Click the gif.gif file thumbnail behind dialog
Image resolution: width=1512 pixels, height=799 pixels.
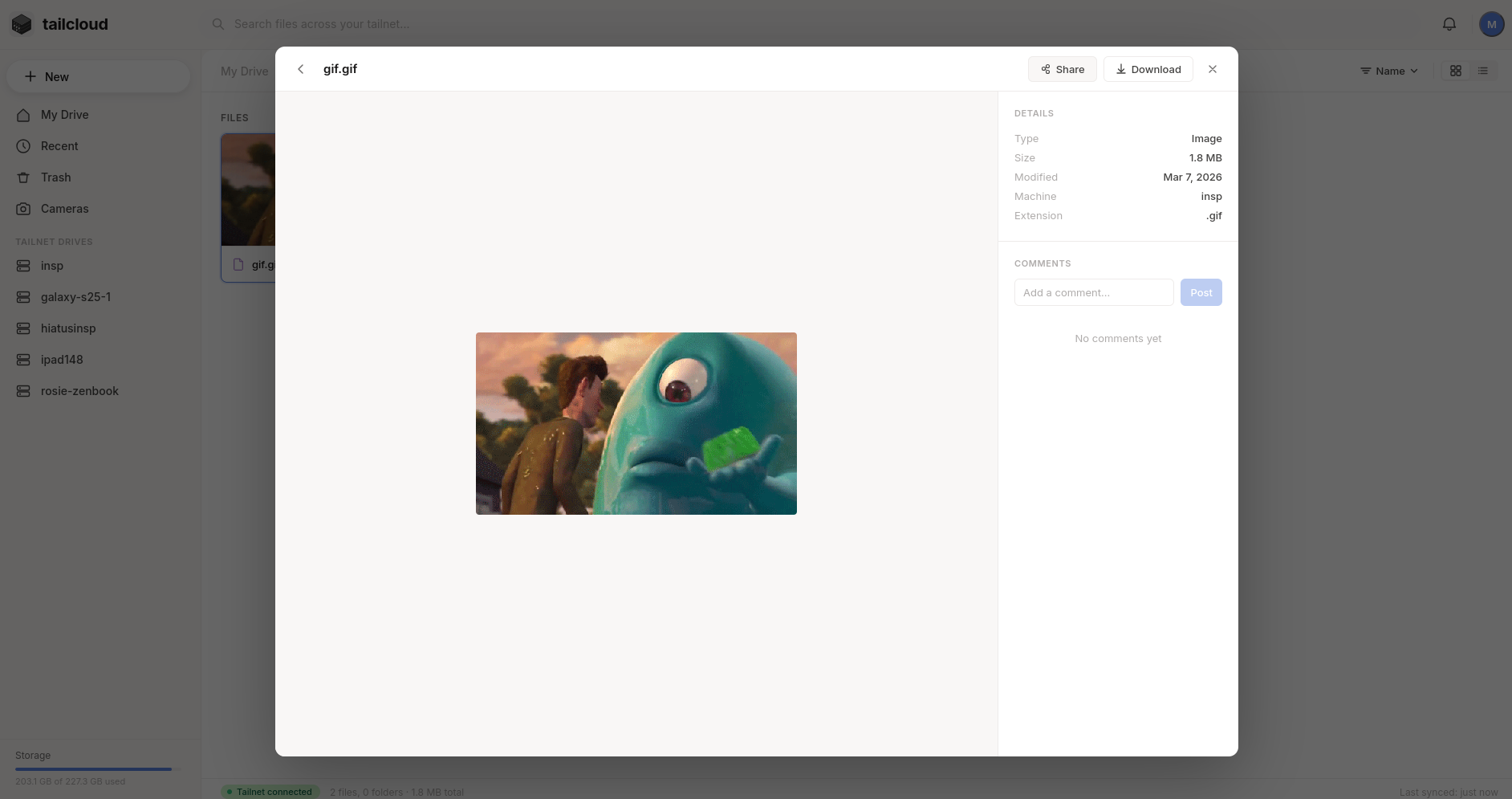tap(248, 190)
